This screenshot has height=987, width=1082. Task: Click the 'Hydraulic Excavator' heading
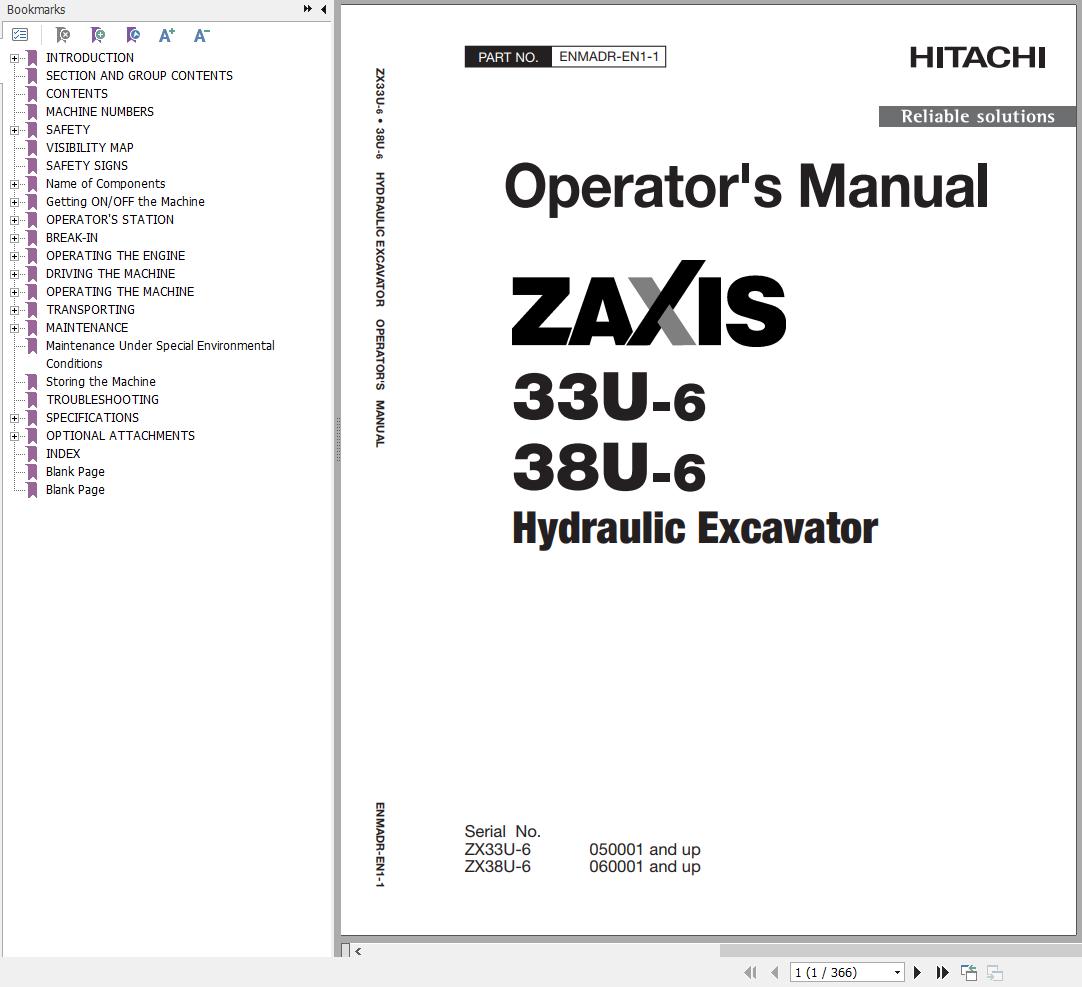pyautogui.click(x=695, y=529)
